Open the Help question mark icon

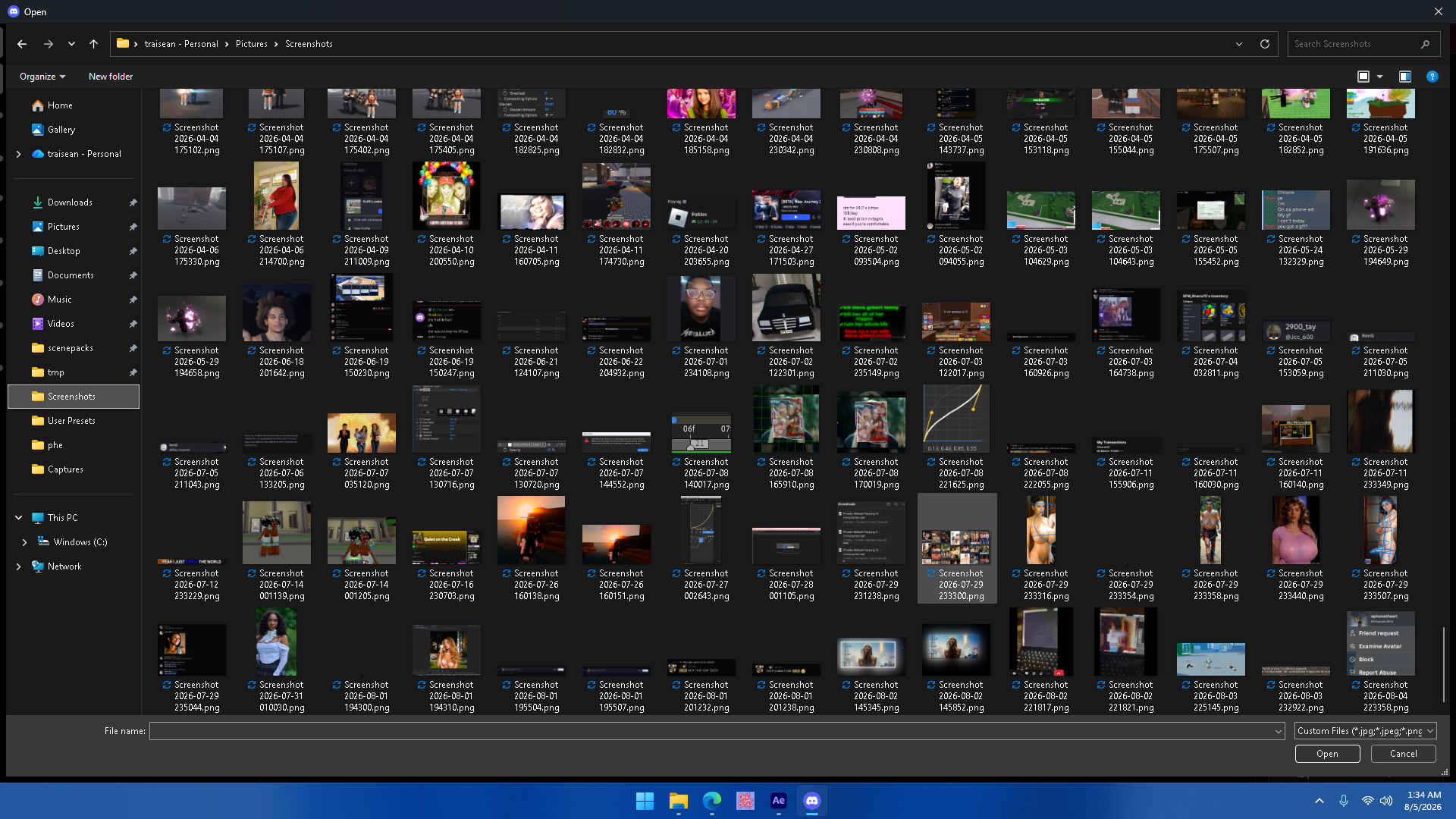pos(1432,77)
